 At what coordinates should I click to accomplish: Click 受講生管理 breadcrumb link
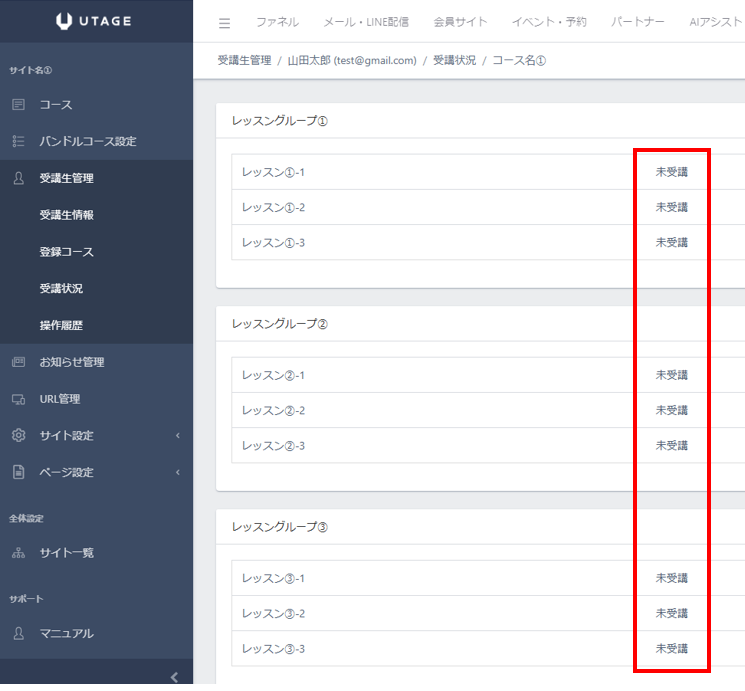[244, 61]
